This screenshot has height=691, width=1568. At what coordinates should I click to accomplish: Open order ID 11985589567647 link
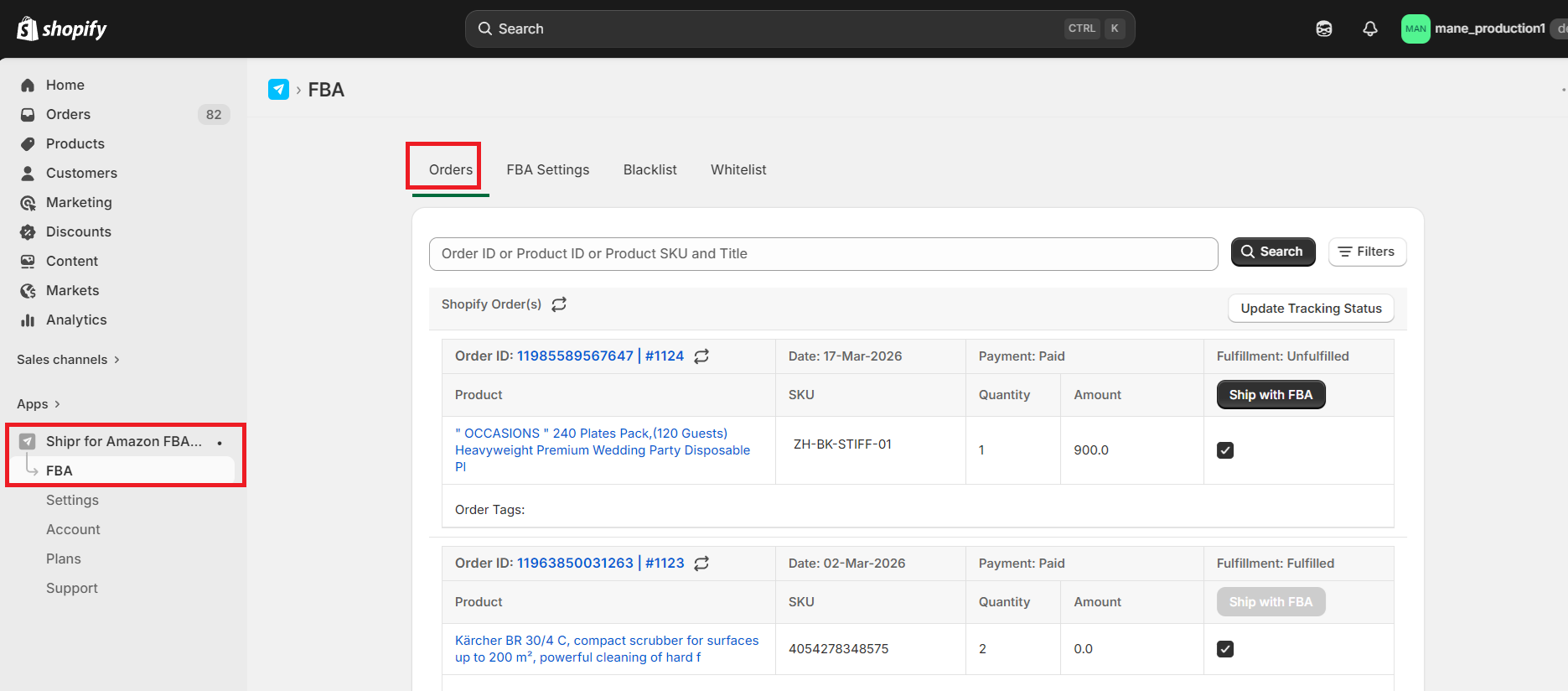pos(575,356)
